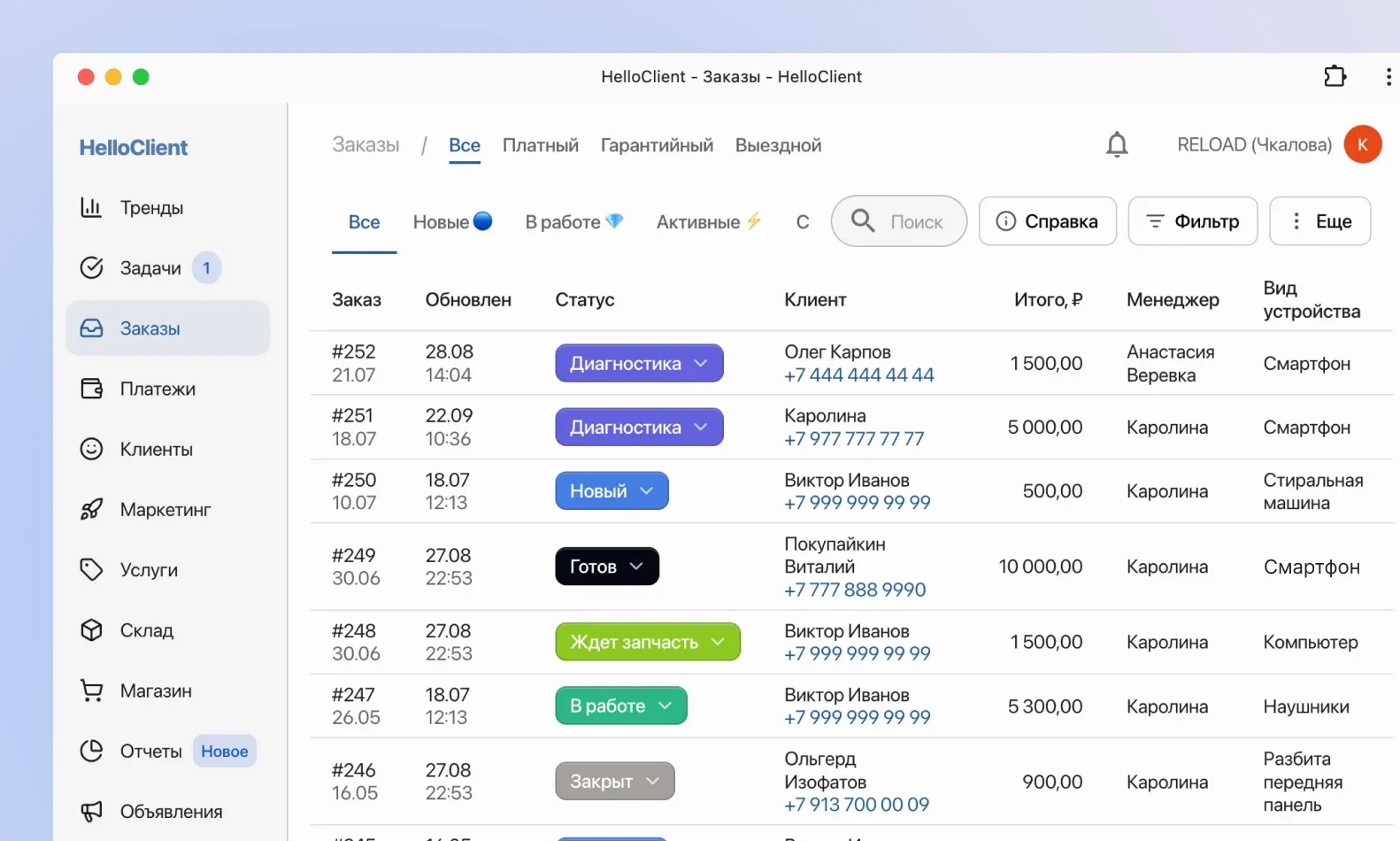Click the 10 000,00 total amount
1400x841 pixels.
1041,567
